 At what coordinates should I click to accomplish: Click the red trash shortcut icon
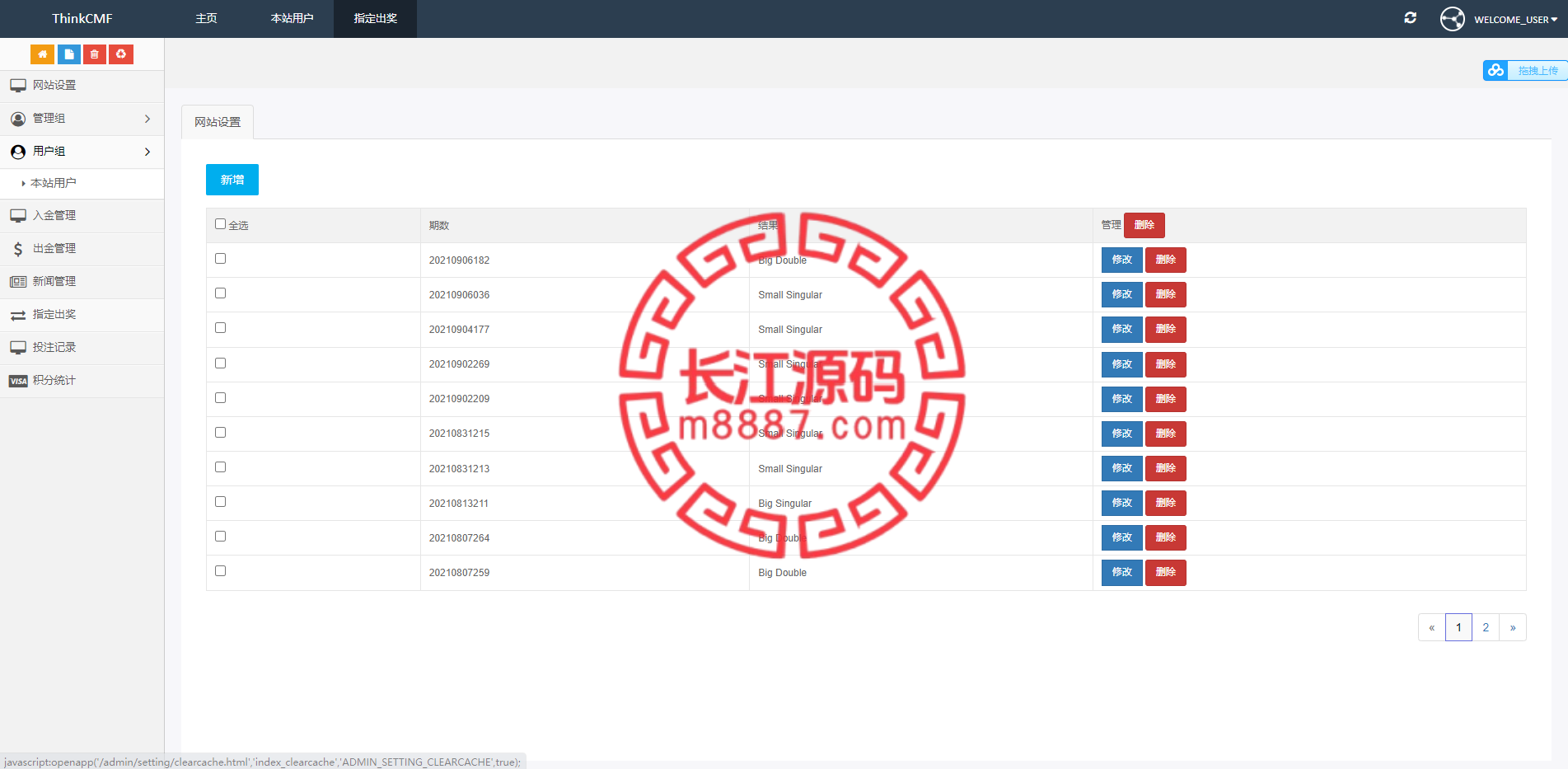point(95,54)
